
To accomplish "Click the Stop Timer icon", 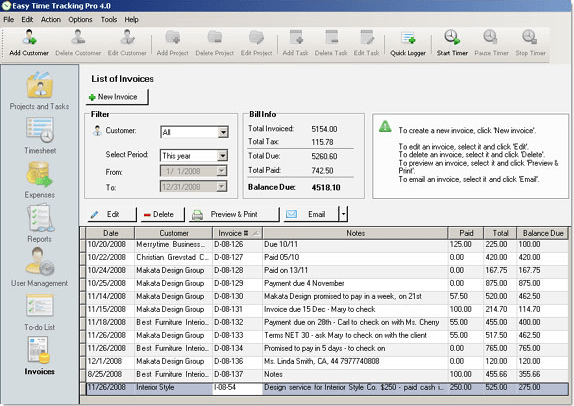I will click(530, 43).
